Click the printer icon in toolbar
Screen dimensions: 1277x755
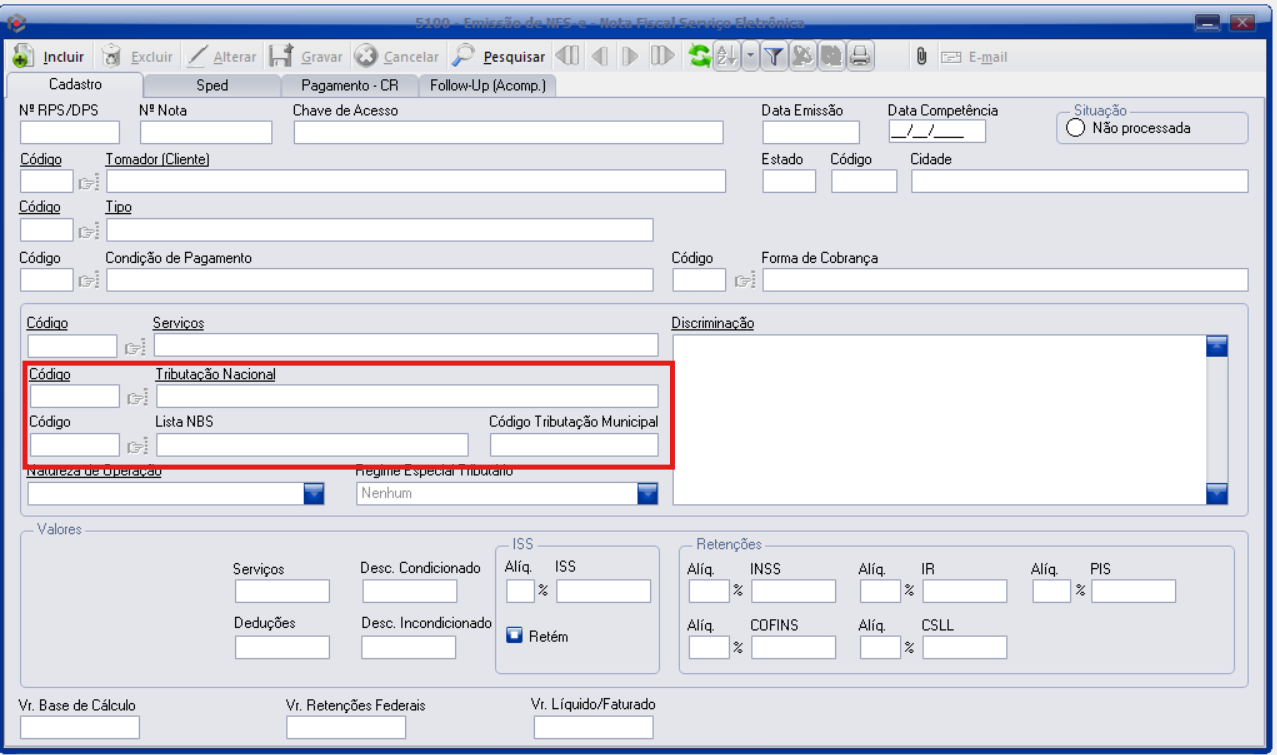[858, 56]
